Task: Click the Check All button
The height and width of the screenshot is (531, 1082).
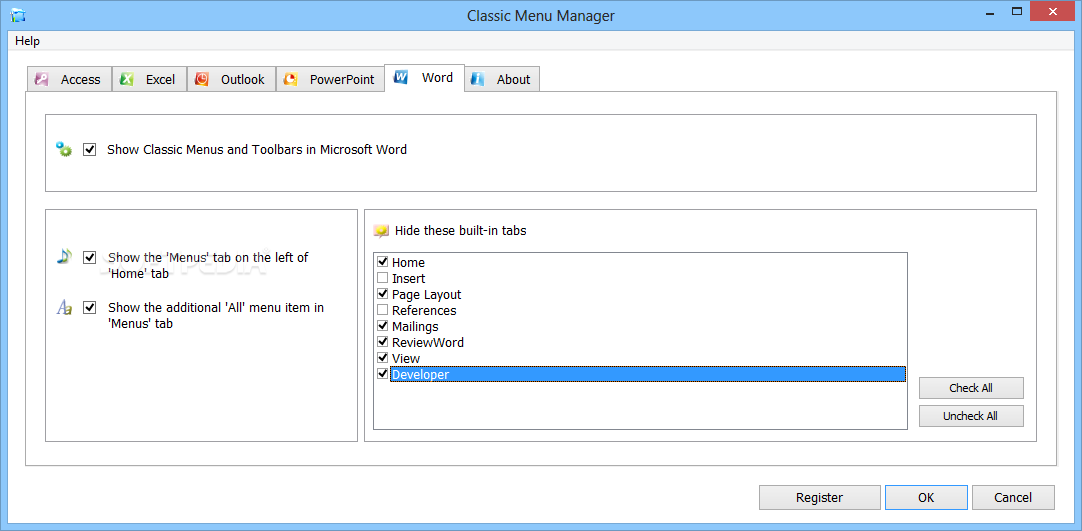Action: pos(971,388)
